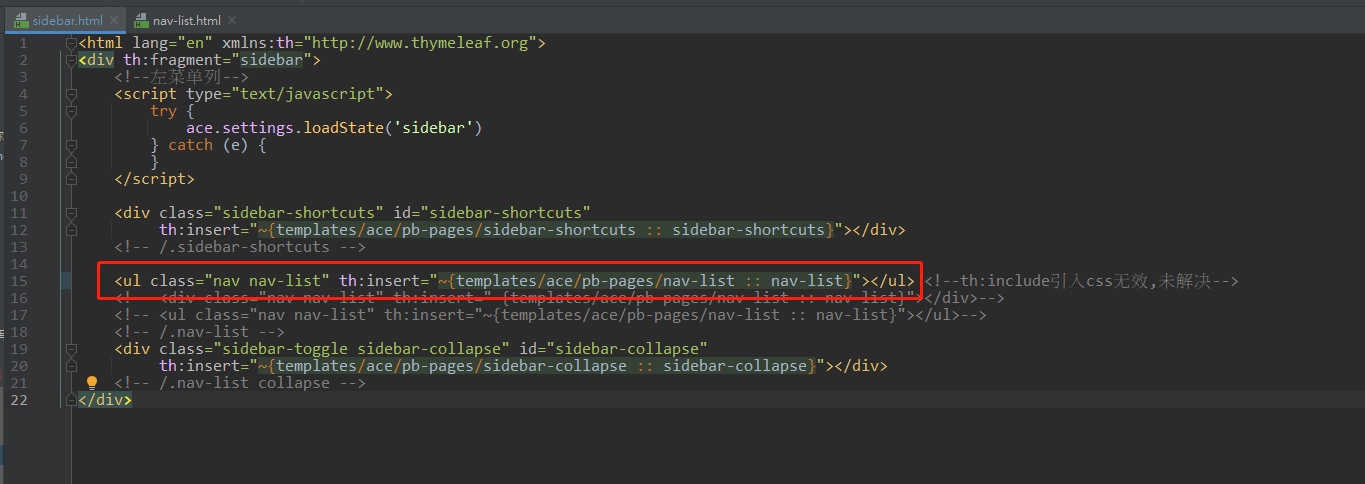Close the nav-list.html tab

point(230,21)
